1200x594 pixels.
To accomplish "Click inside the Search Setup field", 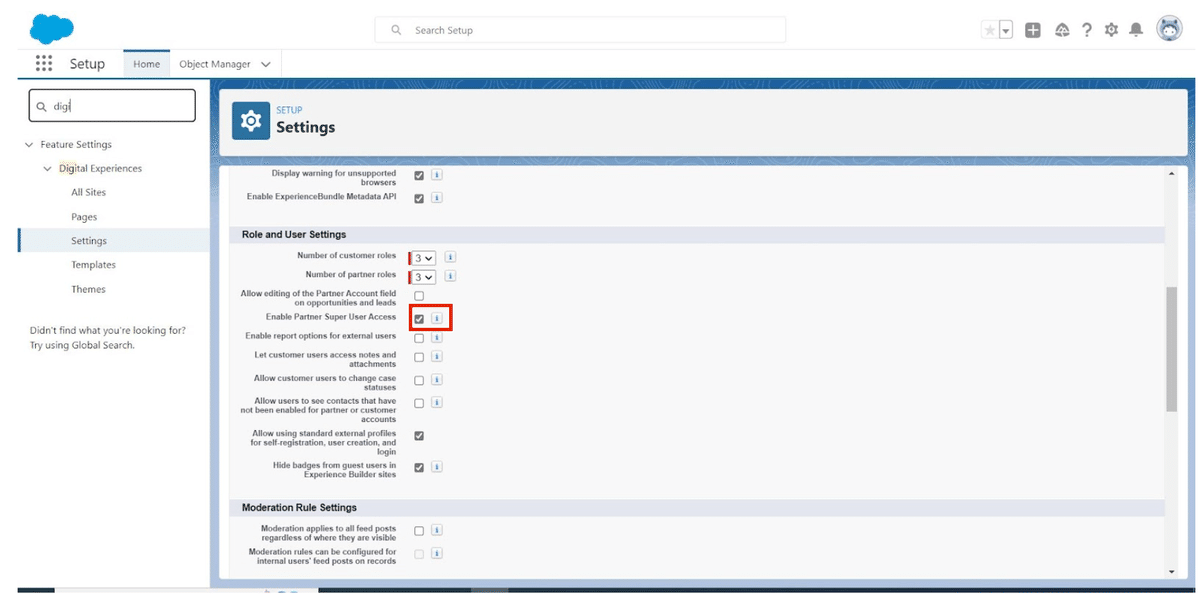I will 580,29.
